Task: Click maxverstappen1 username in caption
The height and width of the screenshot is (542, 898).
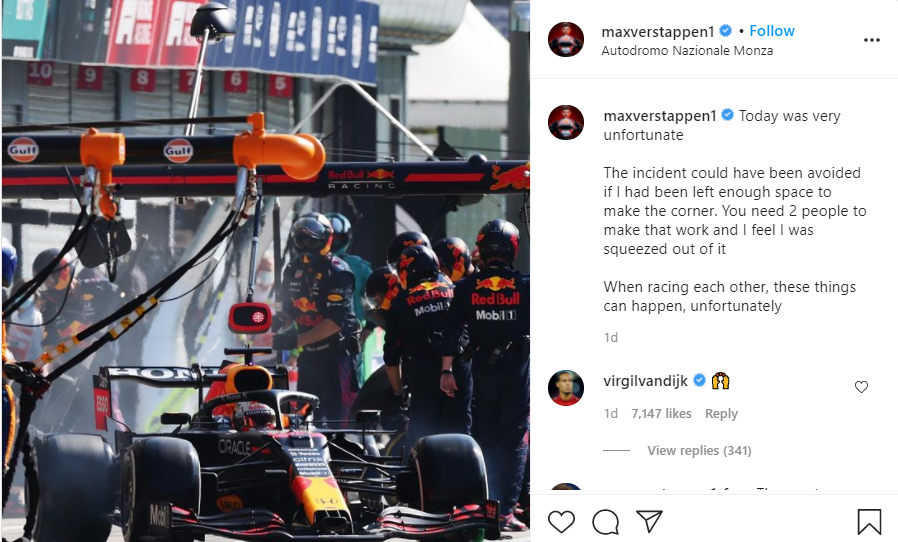Action: 660,116
